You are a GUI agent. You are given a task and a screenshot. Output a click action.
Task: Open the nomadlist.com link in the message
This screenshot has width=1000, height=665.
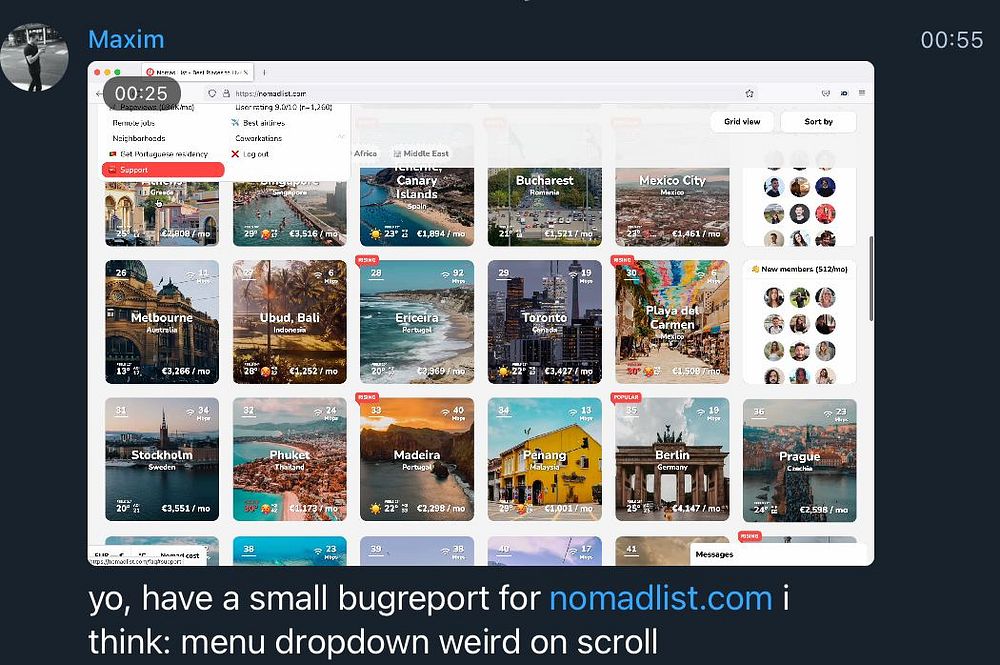[661, 598]
